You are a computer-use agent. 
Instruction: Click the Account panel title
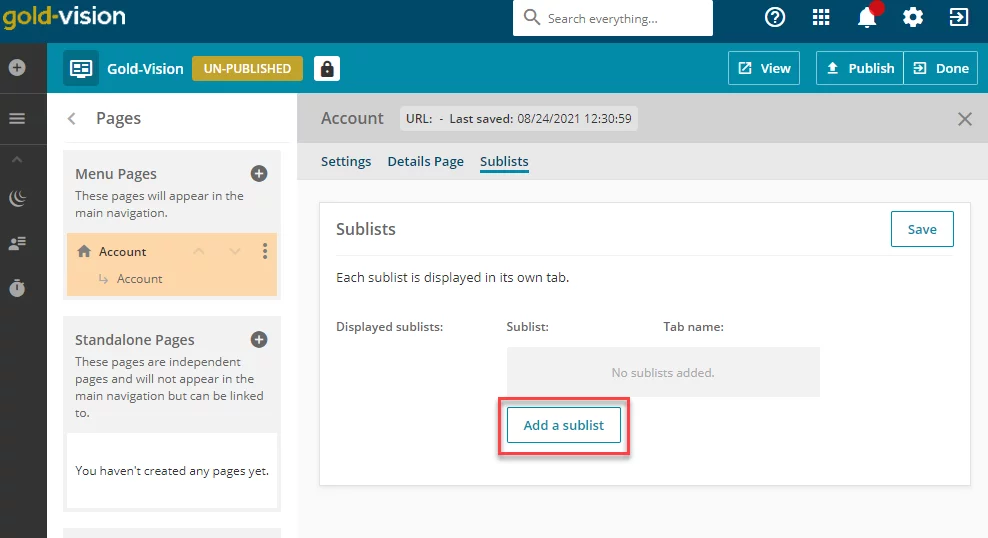352,118
